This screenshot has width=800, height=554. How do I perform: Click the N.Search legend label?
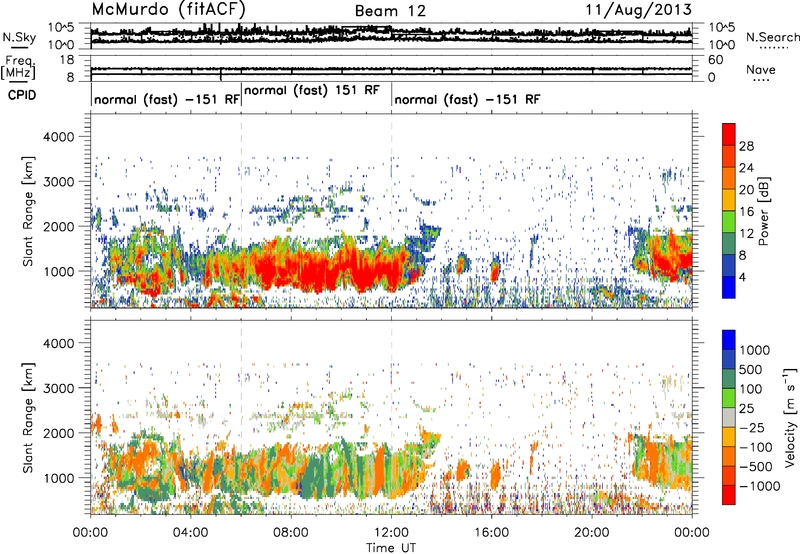[x=772, y=37]
